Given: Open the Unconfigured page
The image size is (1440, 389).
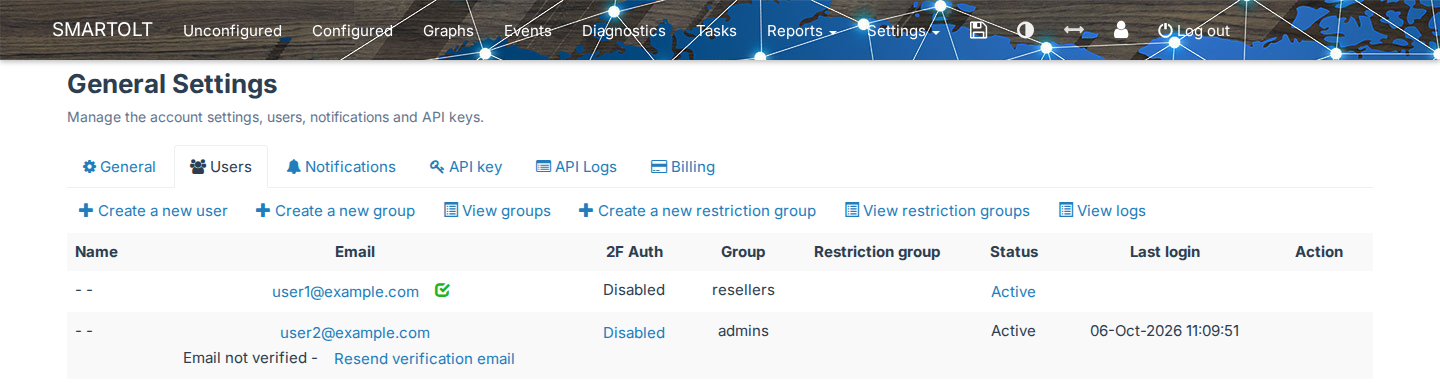Looking at the screenshot, I should 232,31.
